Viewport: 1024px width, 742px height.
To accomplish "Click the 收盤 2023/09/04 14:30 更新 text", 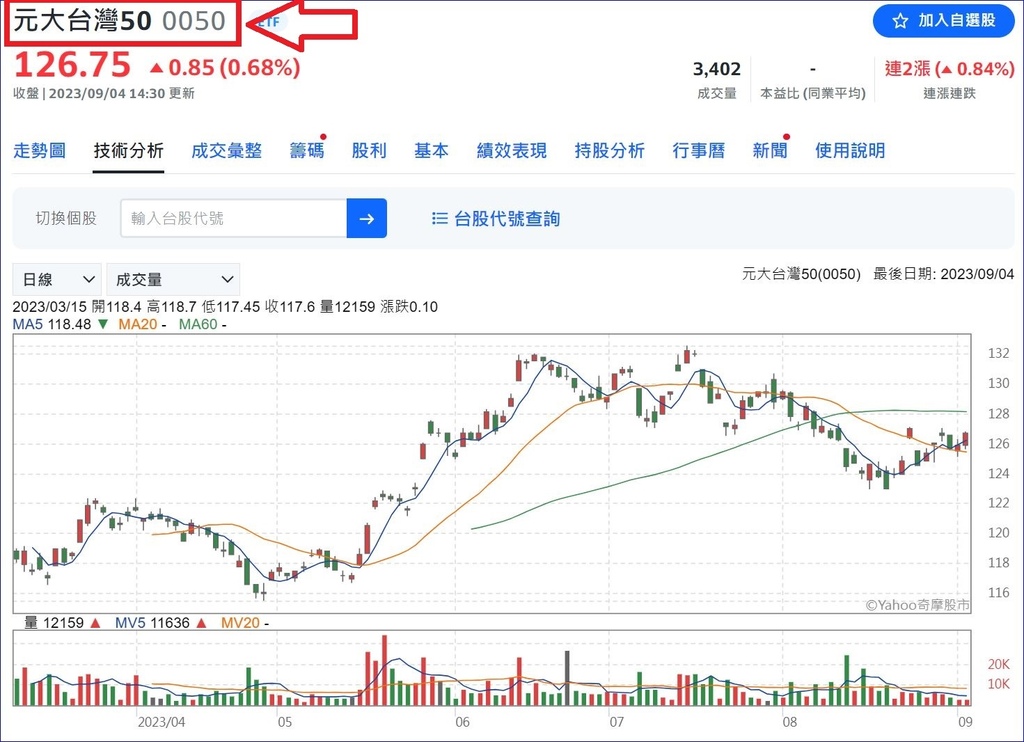I will coord(104,93).
